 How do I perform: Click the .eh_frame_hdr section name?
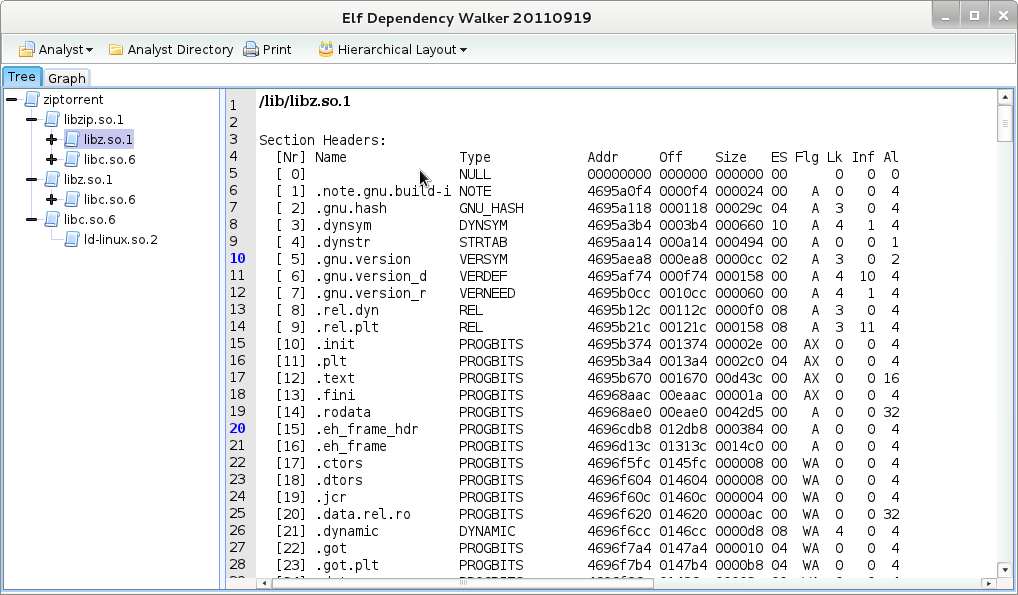click(367, 429)
